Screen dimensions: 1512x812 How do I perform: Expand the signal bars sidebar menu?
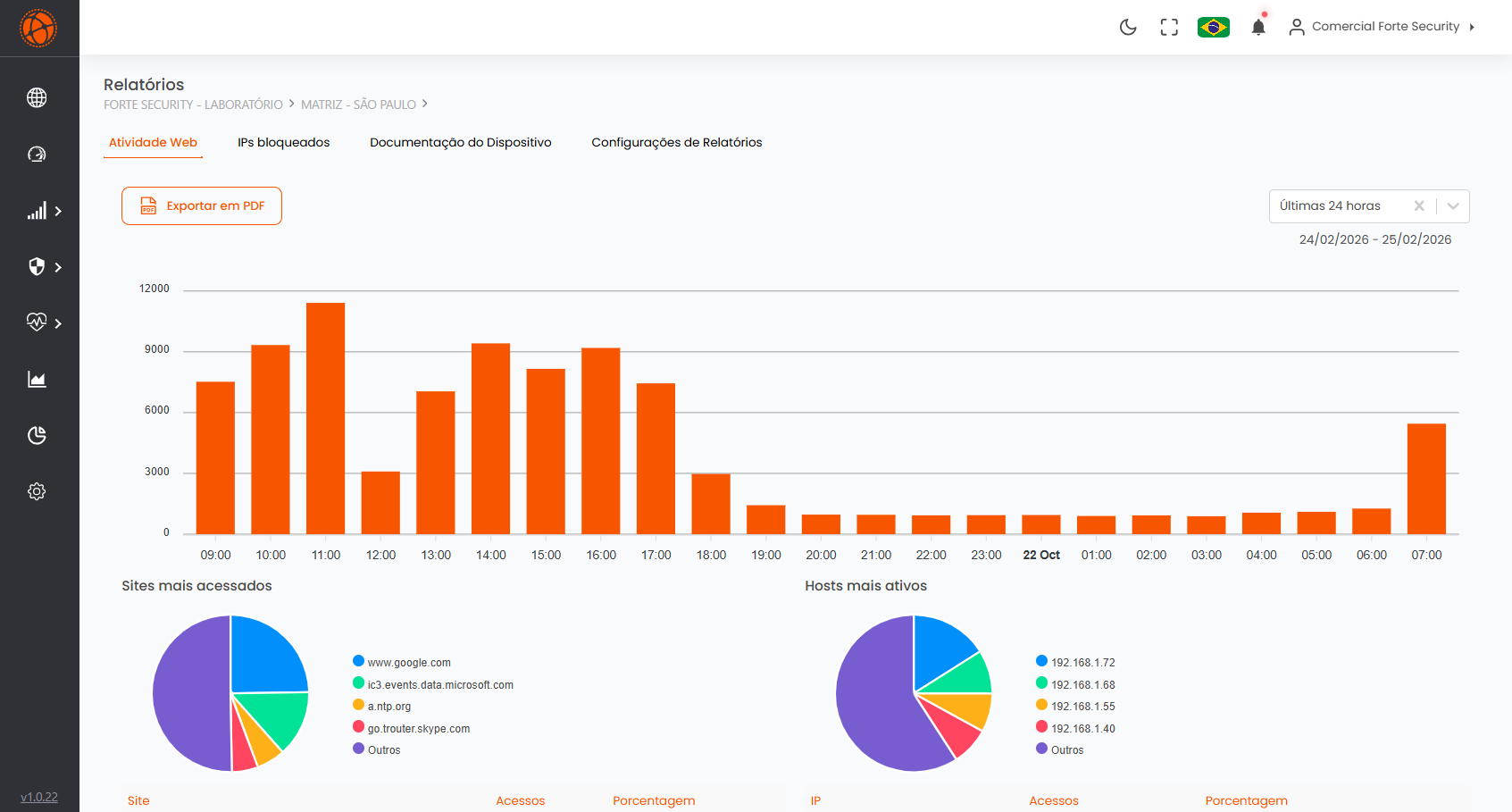43,212
